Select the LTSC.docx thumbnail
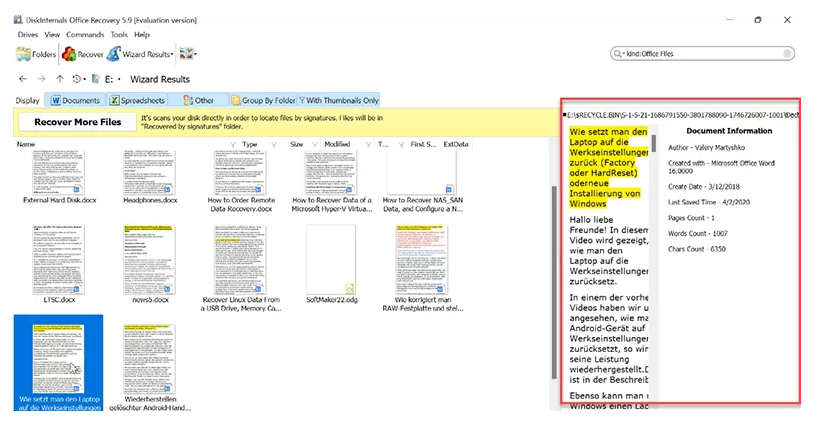This screenshot has width=831, height=424. (x=59, y=260)
